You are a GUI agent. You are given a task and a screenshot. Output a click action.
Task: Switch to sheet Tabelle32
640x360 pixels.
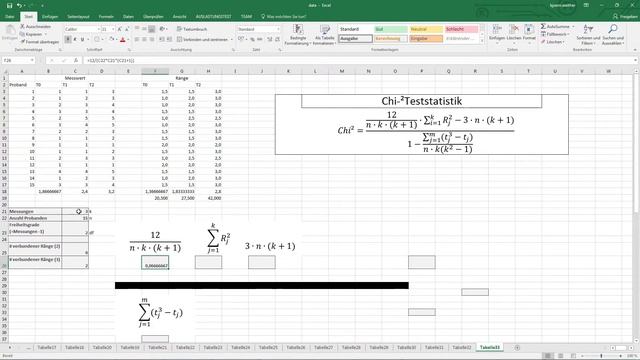point(462,347)
